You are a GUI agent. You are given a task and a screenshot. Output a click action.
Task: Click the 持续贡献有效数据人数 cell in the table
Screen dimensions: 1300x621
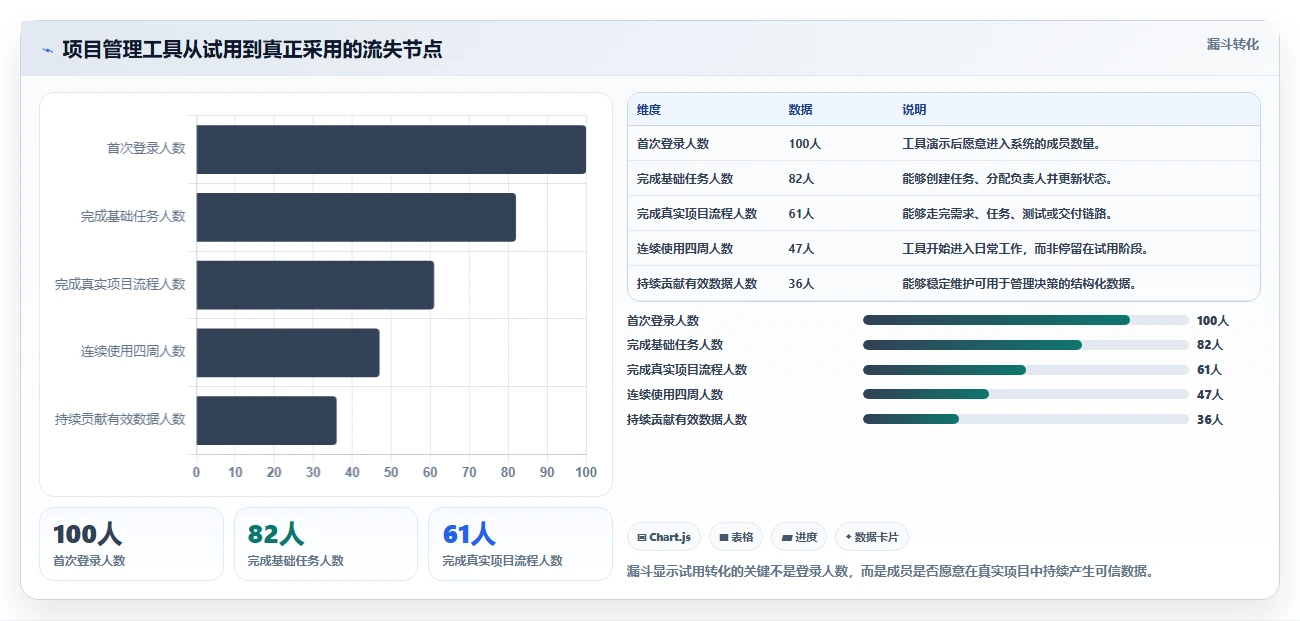697,284
